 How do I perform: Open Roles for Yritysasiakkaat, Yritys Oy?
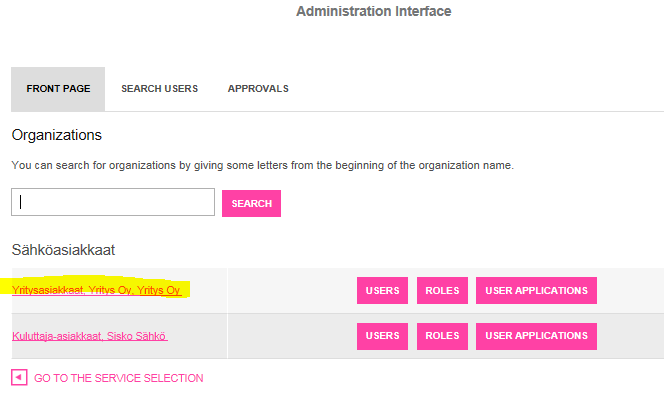[x=442, y=291]
